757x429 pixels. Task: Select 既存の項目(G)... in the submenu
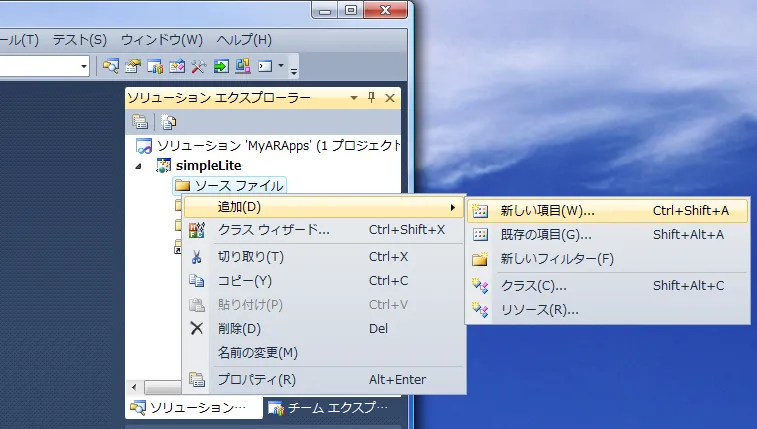607,235
